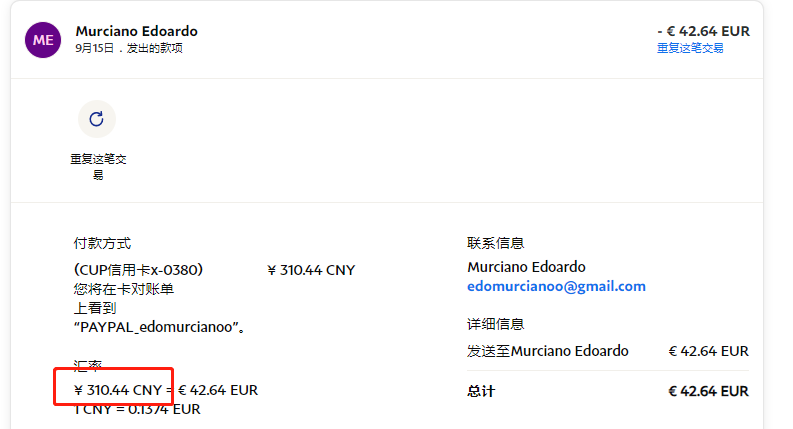Click the - € 42.64 EUR header amount

(x=703, y=31)
